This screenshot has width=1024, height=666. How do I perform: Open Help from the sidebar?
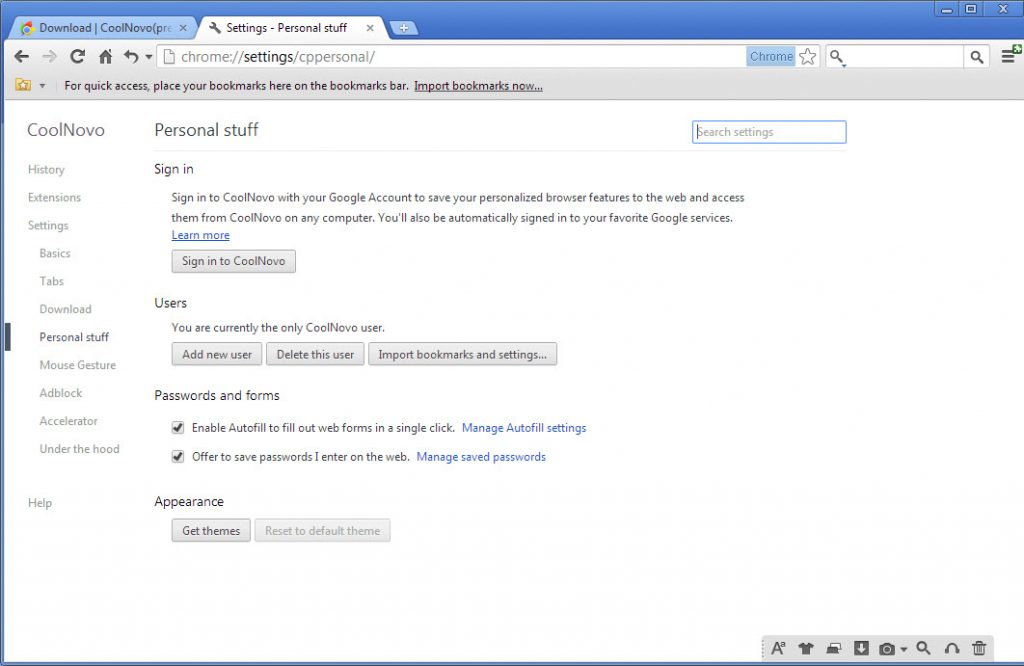tap(40, 503)
